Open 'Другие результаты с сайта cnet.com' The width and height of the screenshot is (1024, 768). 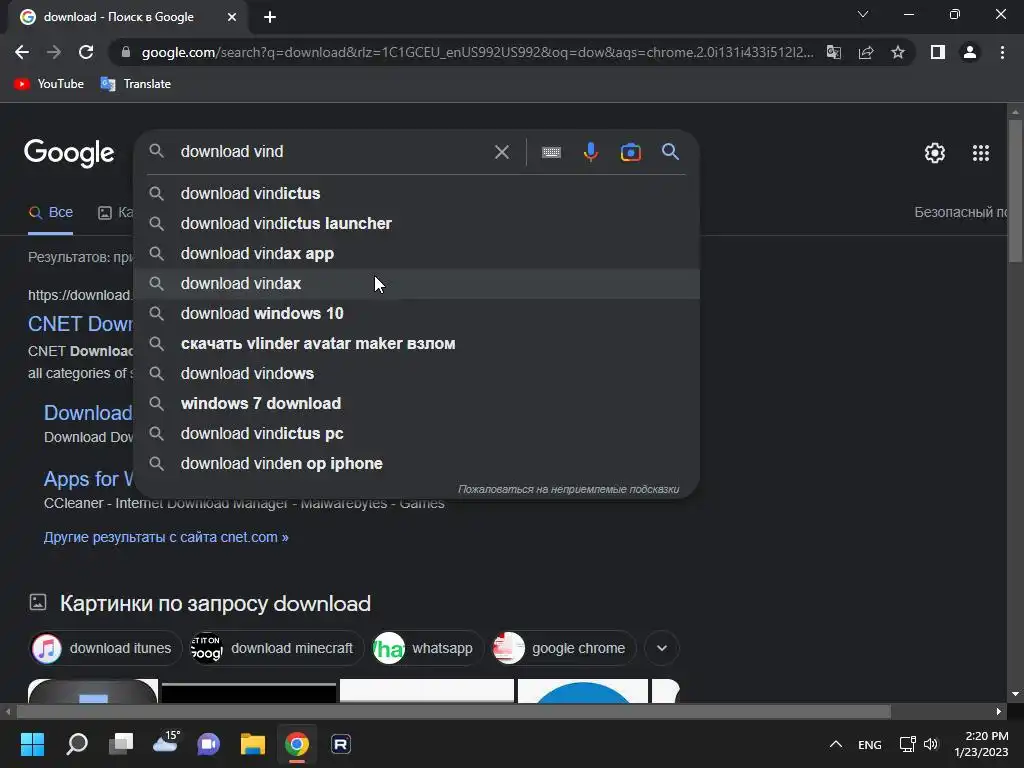tap(166, 537)
